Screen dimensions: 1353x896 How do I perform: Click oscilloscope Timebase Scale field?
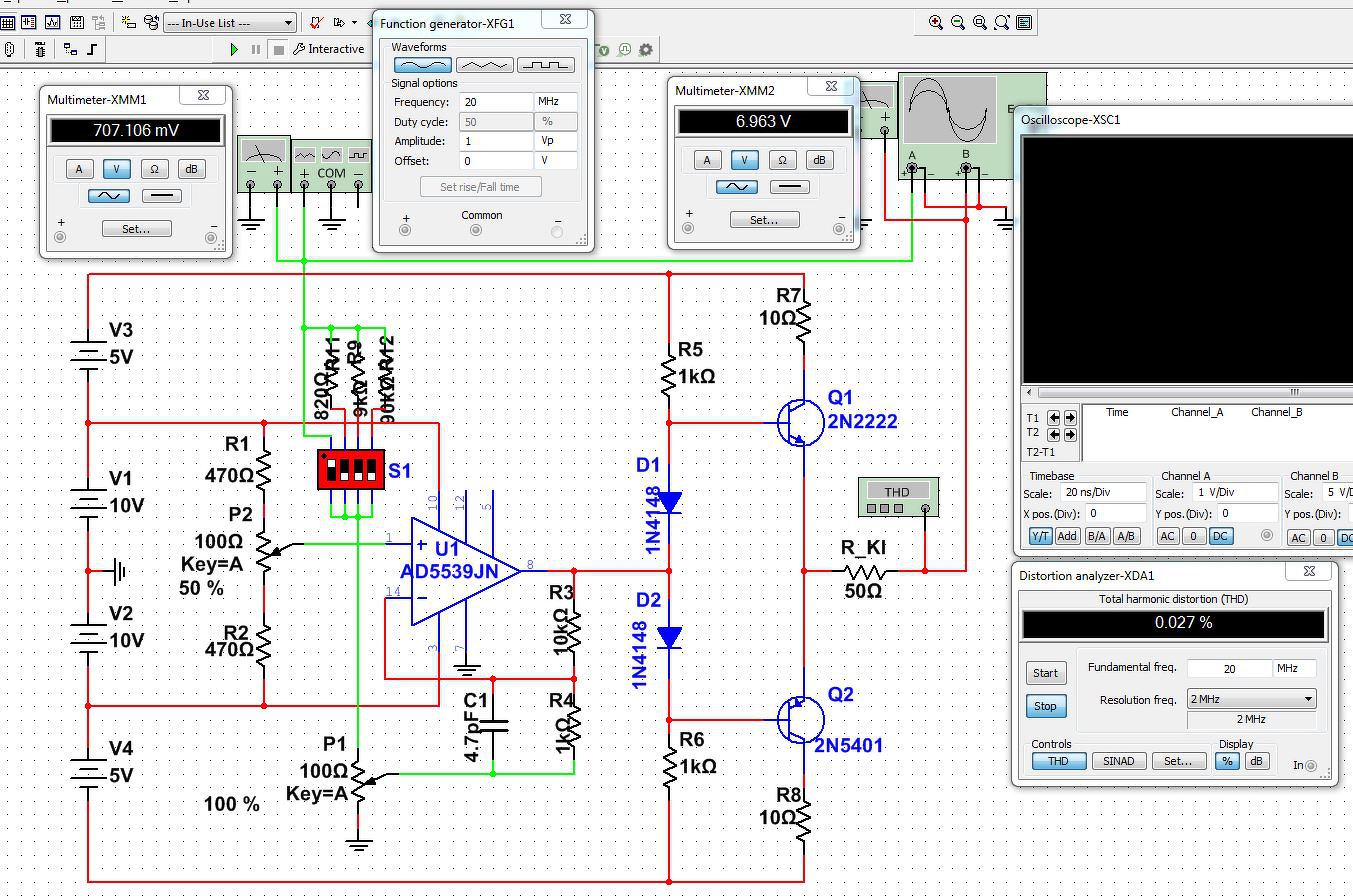click(x=1104, y=493)
